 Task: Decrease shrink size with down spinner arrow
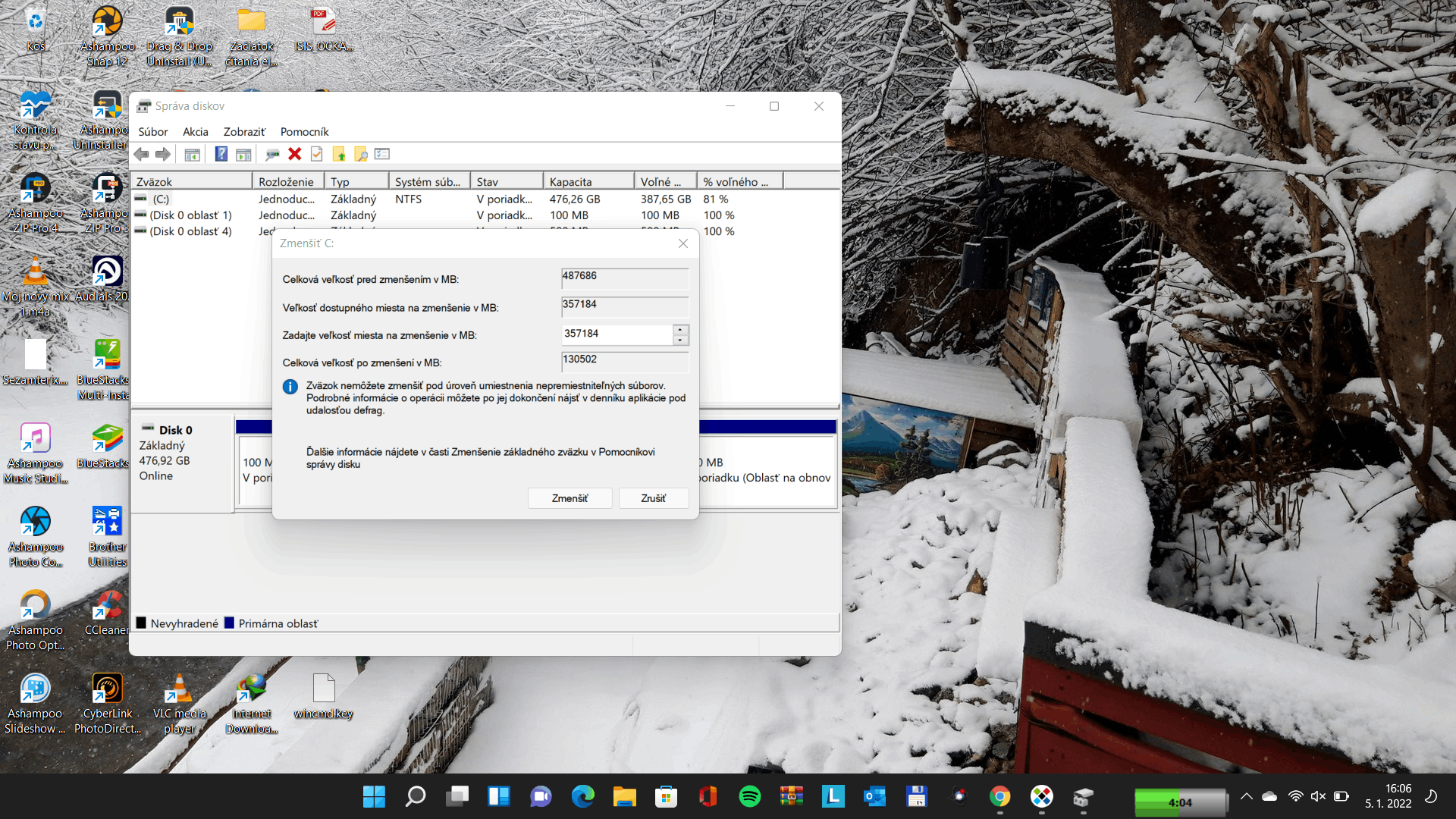pos(680,340)
